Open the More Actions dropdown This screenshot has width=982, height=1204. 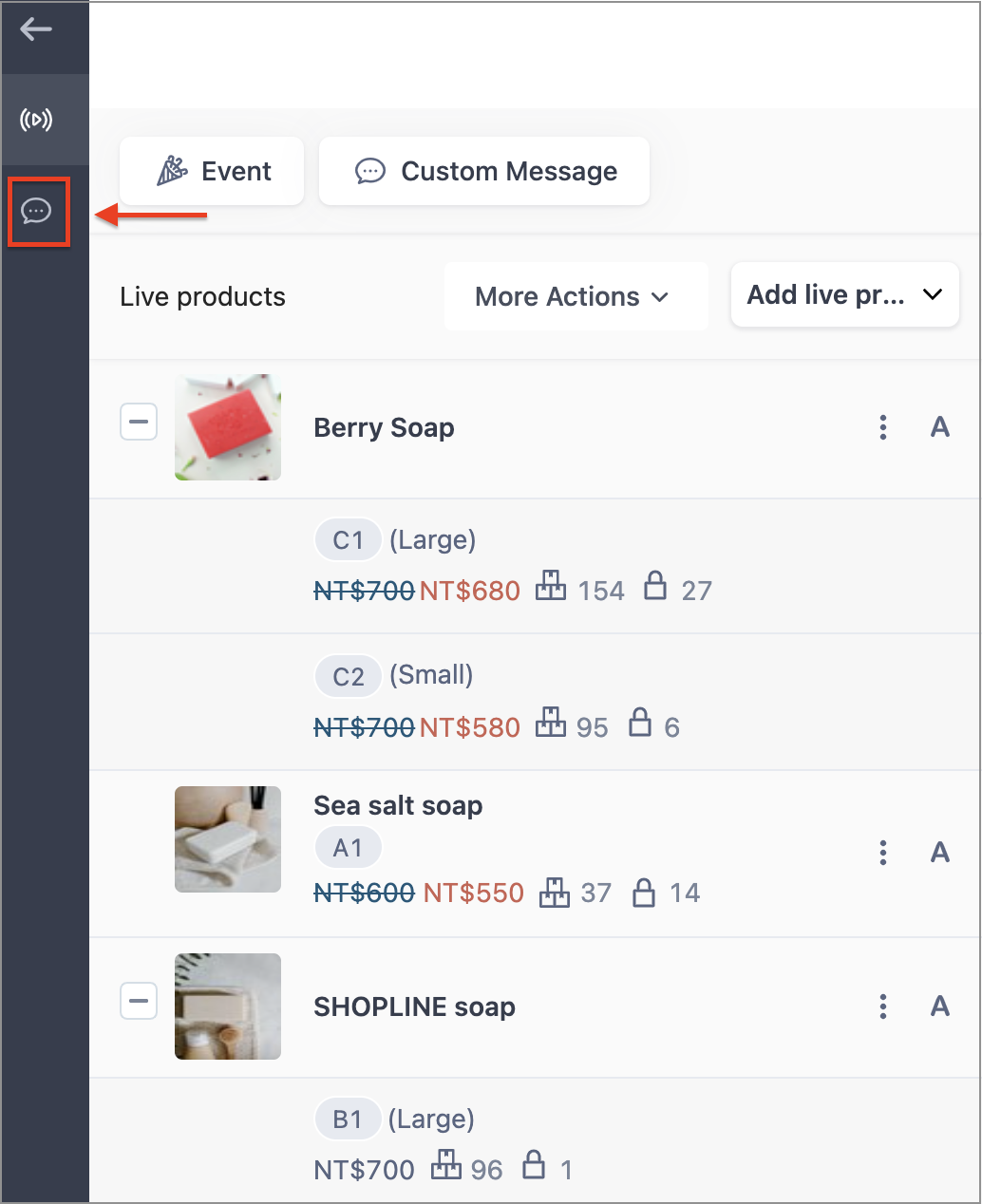click(x=575, y=297)
